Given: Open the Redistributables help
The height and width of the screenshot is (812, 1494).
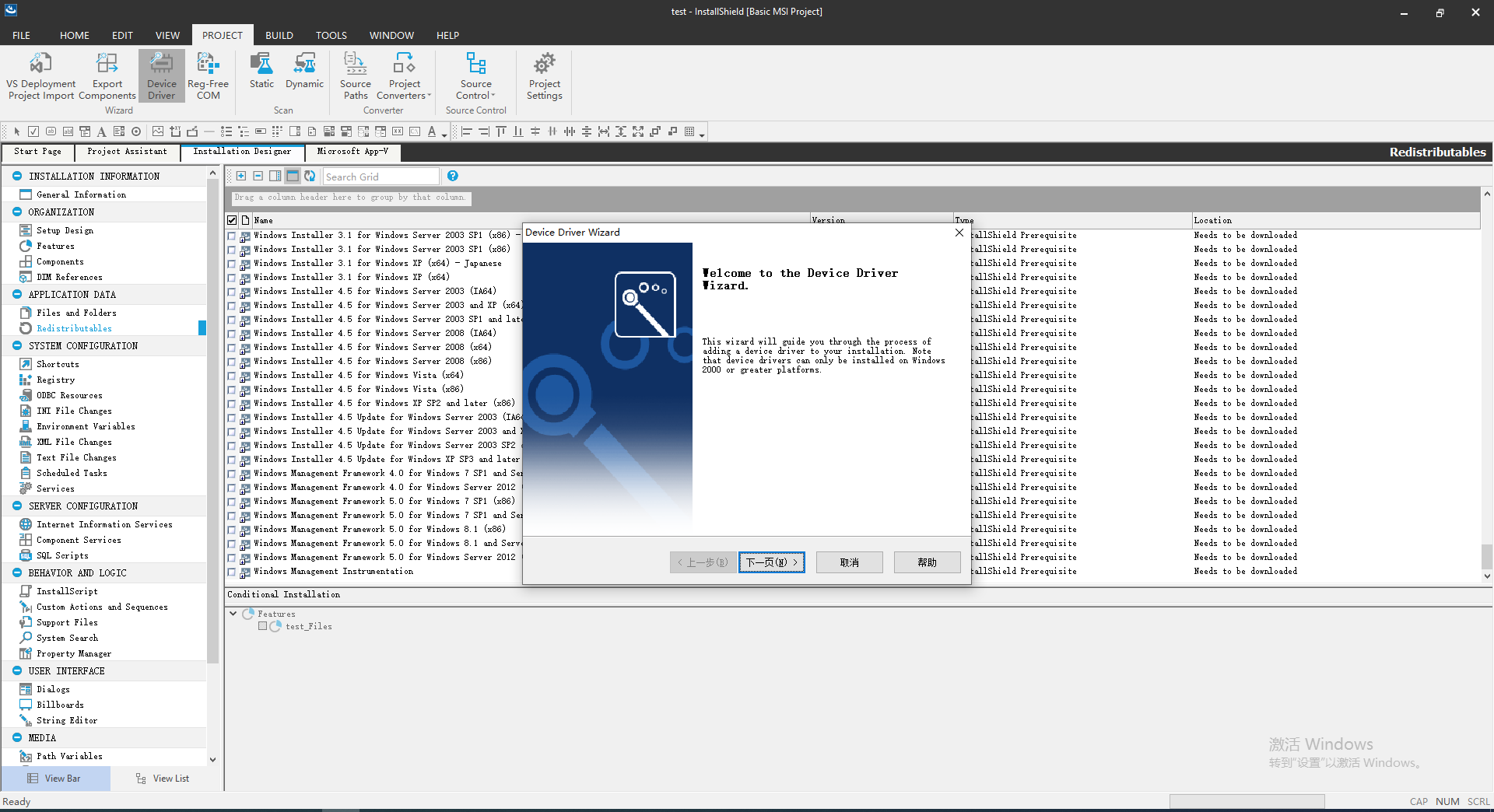Looking at the screenshot, I should pos(453,176).
